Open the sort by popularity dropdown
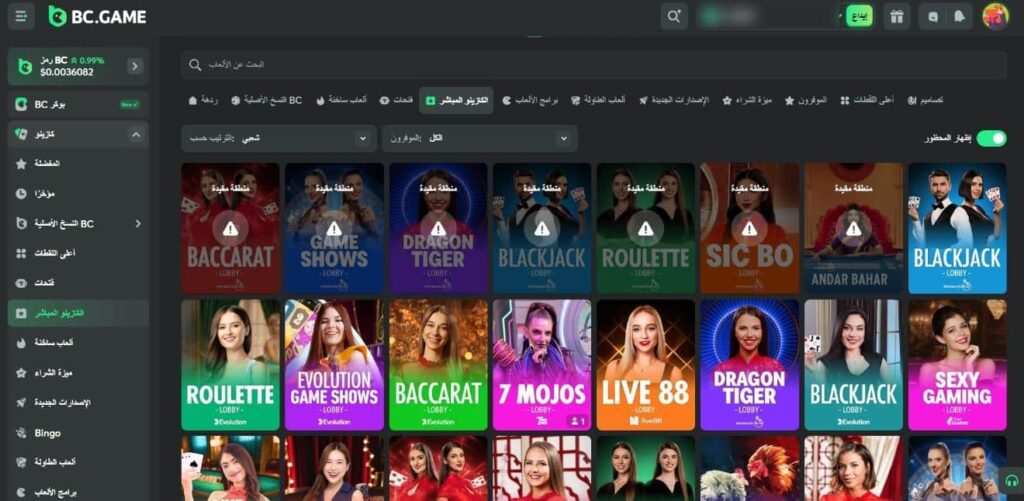This screenshot has width=1024, height=501. (x=278, y=138)
